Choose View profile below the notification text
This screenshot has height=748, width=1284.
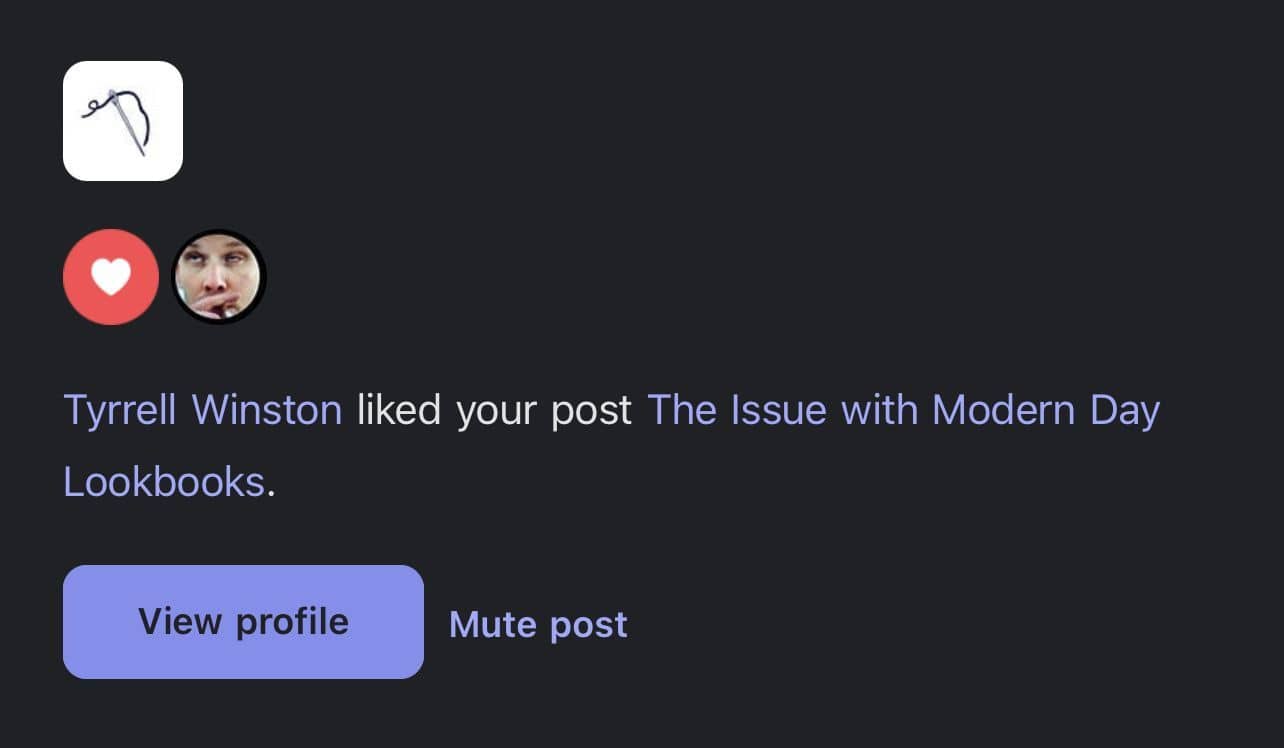click(243, 622)
